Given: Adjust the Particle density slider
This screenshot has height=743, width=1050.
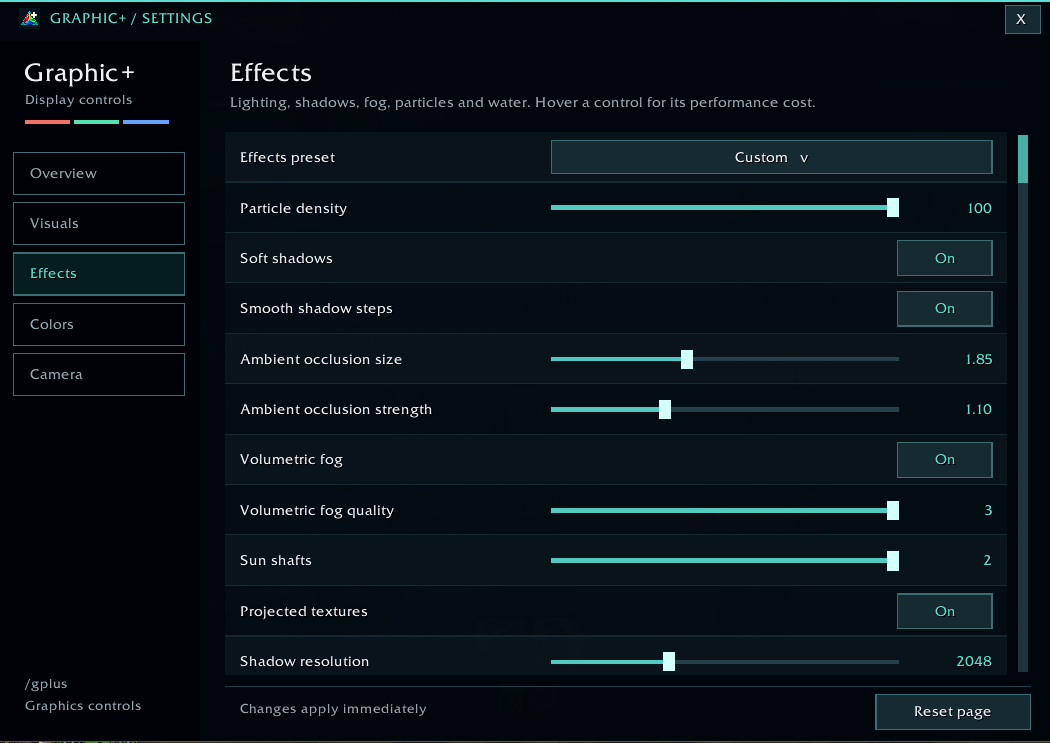Looking at the screenshot, I should (x=725, y=208).
